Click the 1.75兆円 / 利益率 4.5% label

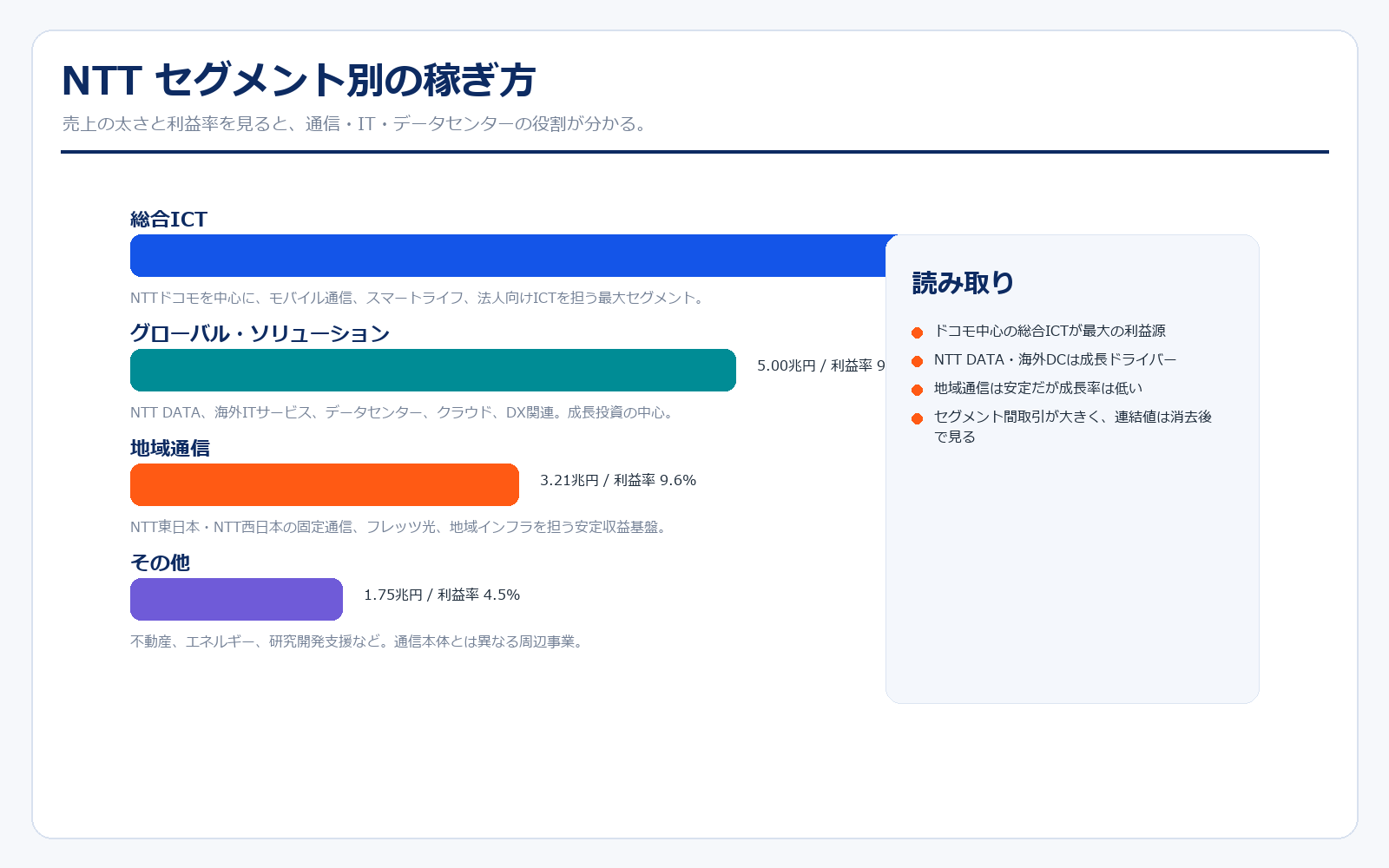tap(442, 595)
